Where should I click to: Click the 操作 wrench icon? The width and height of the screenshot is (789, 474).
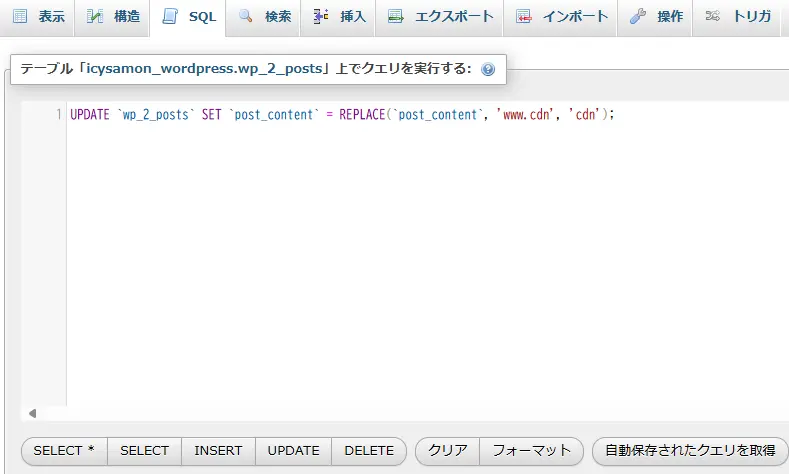coord(638,16)
